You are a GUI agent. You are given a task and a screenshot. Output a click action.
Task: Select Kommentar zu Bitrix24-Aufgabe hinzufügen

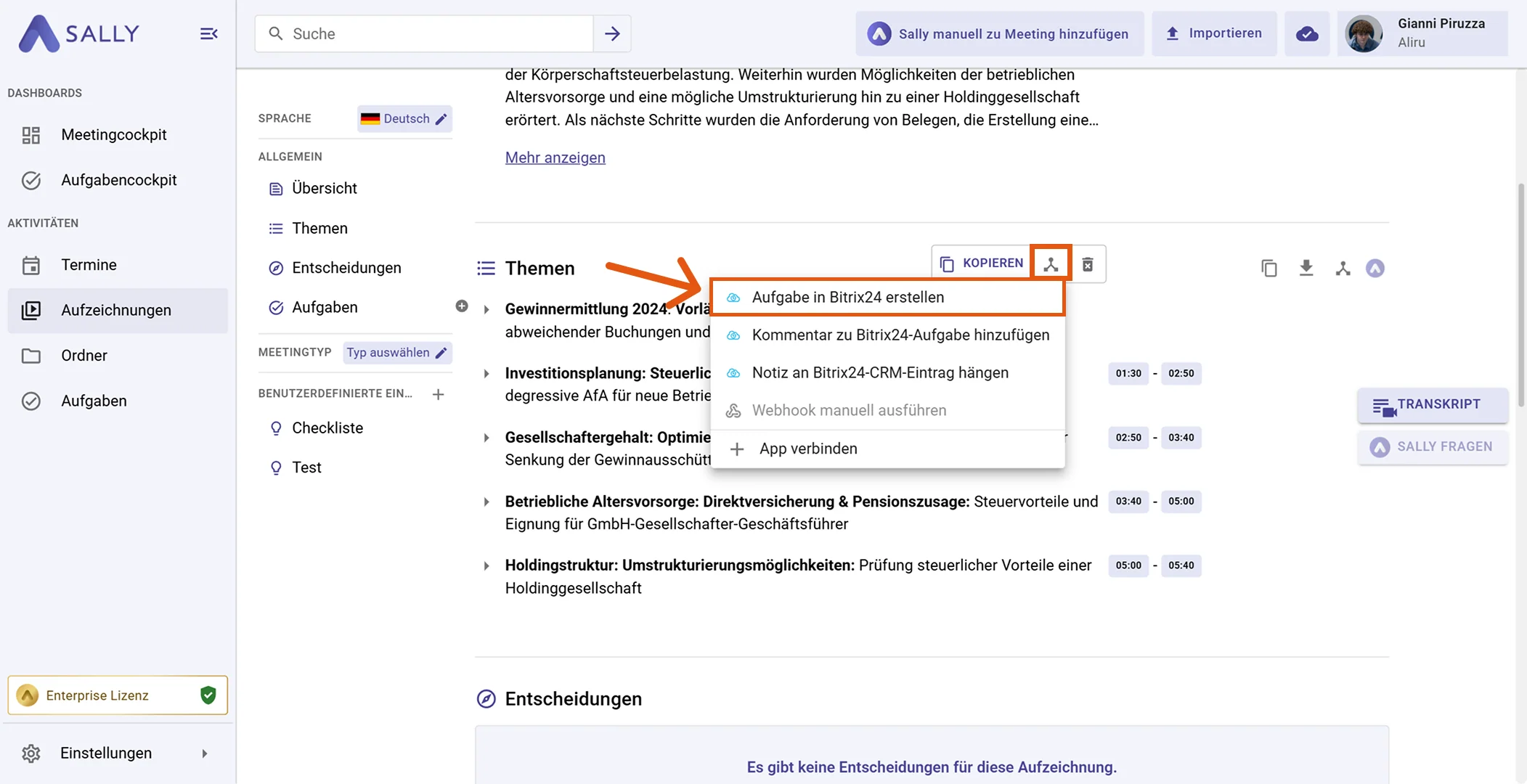(887, 335)
